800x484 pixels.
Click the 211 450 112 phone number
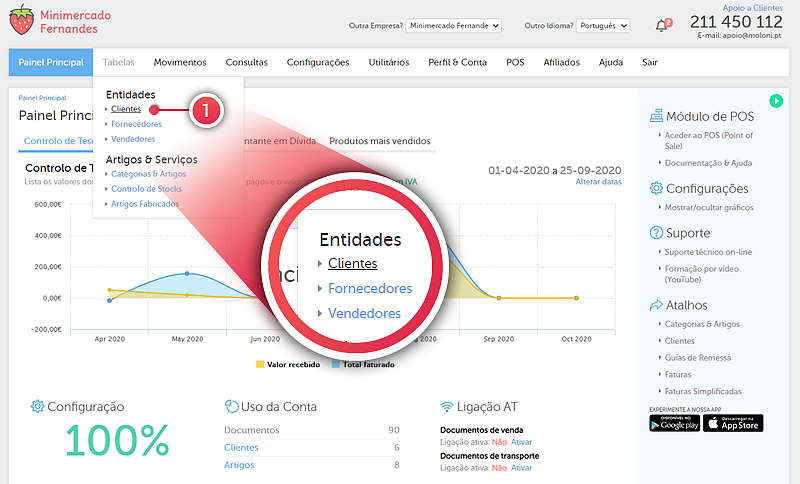click(736, 22)
